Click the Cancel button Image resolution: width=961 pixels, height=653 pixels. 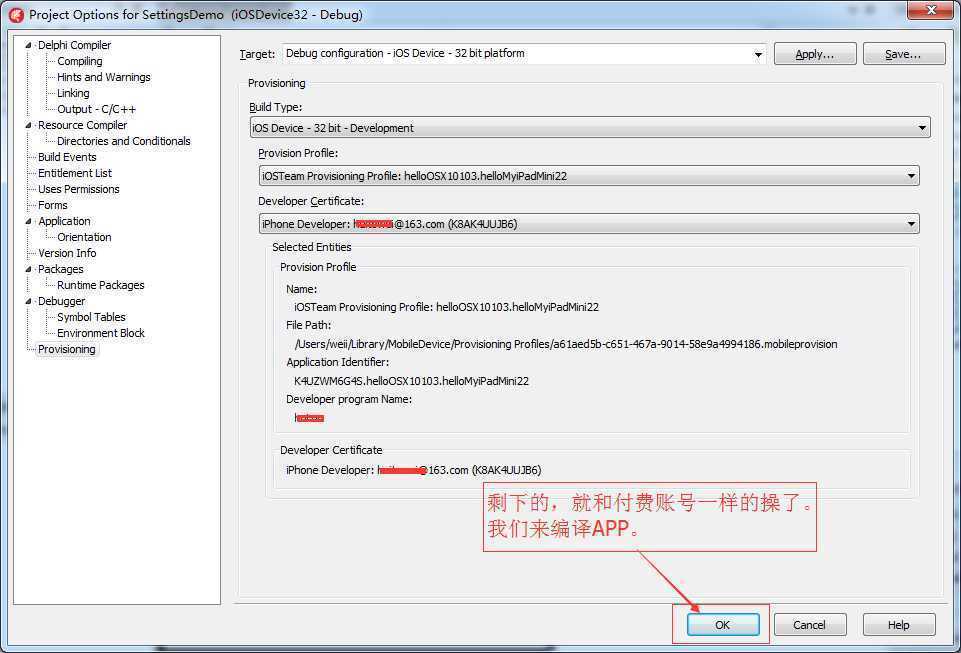(810, 624)
